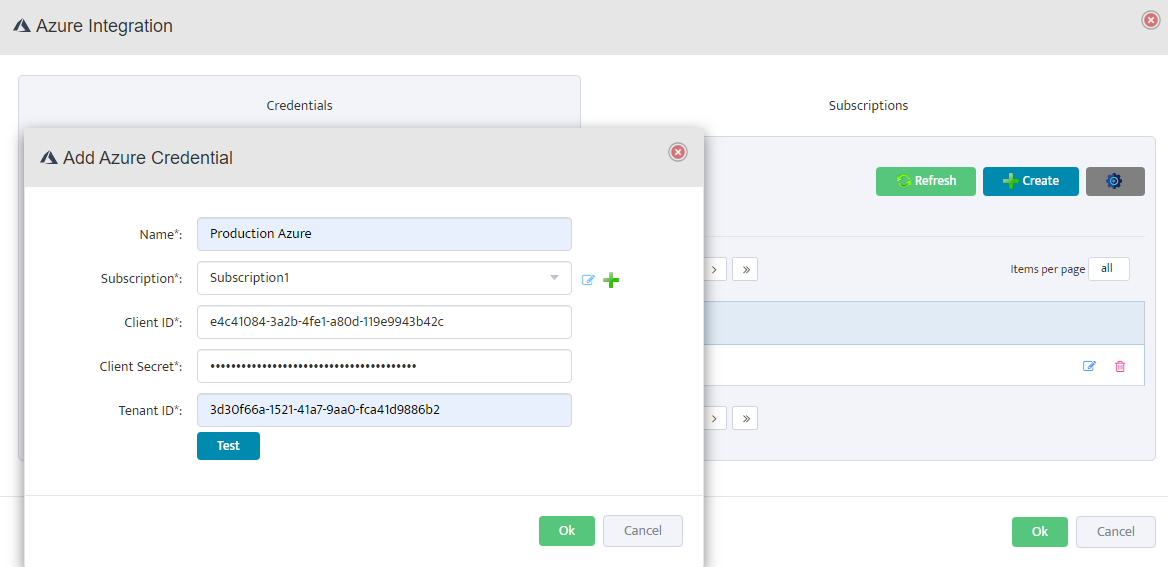Screen dimensions: 1168x567
Task: Close the Add Azure Credential dialog
Action: (x=677, y=152)
